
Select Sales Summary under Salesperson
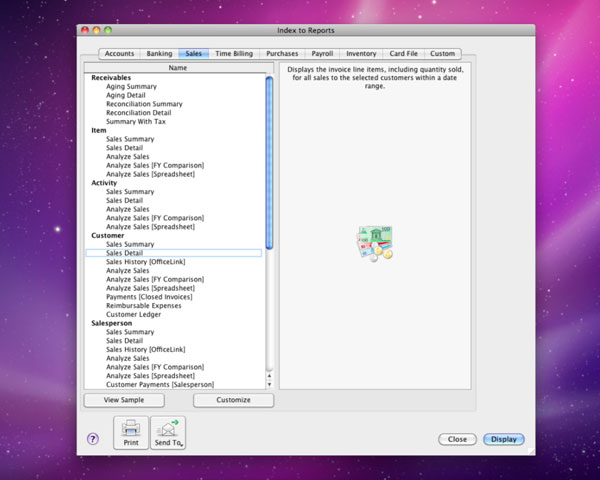[x=130, y=332]
